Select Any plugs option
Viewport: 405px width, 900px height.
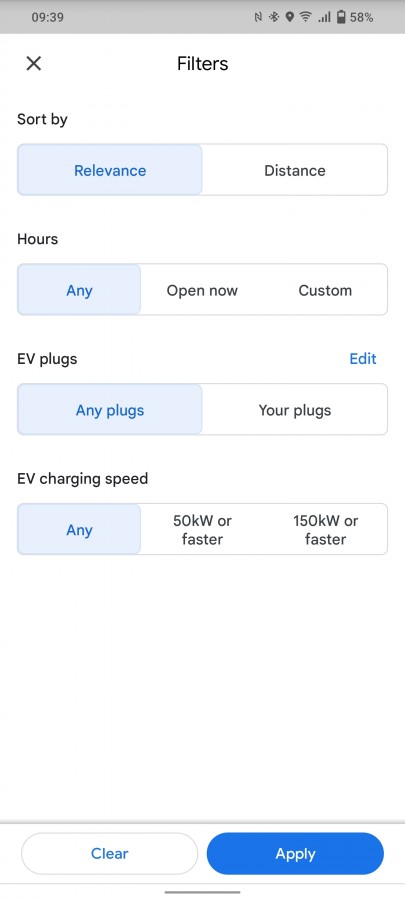(x=110, y=410)
